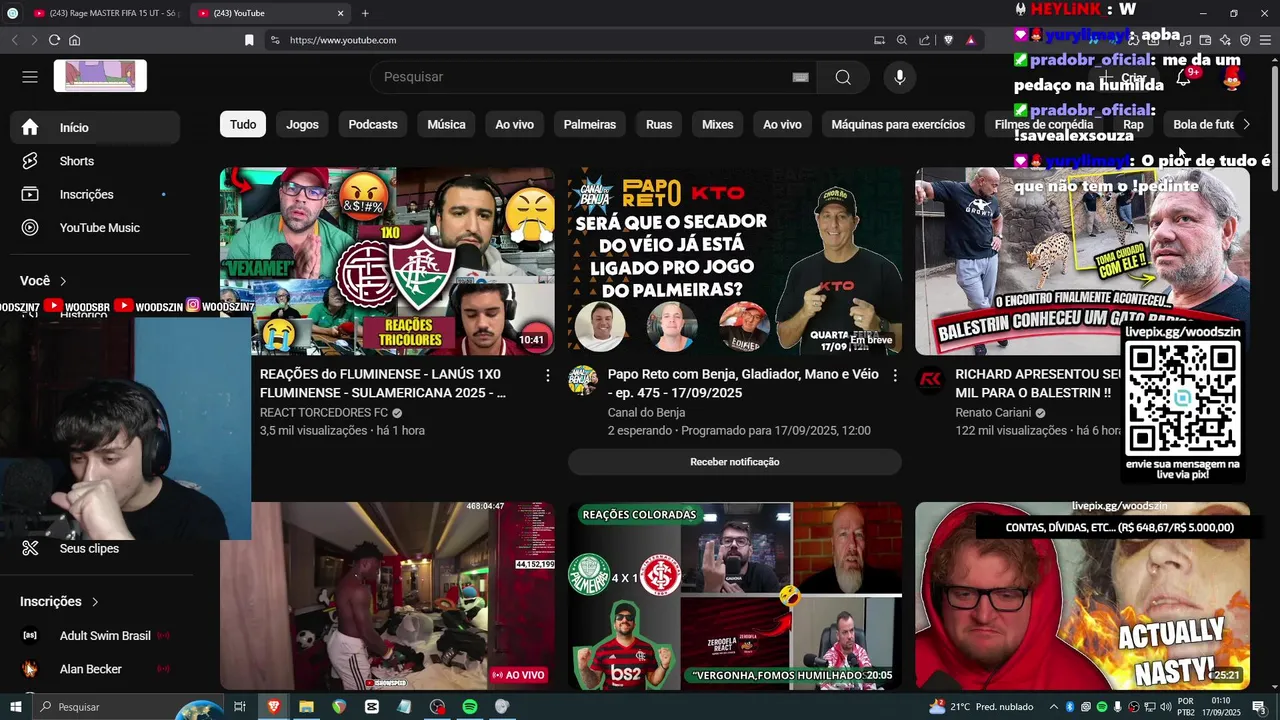The width and height of the screenshot is (1280, 720).
Task: Open Adult Swim Brasil subscription
Action: [x=95, y=635]
